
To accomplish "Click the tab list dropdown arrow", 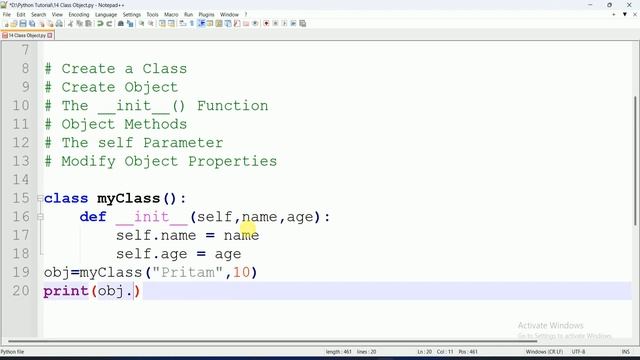I will coord(624,14).
